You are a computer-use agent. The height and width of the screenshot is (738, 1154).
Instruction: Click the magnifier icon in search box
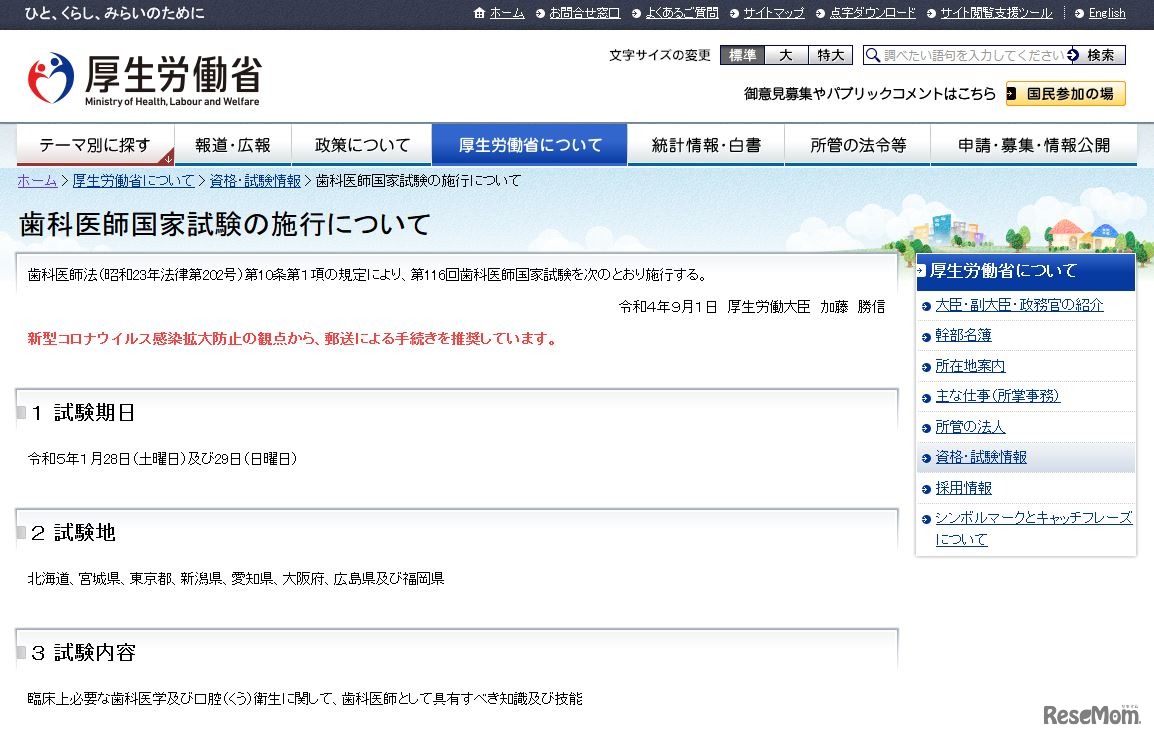click(x=873, y=55)
